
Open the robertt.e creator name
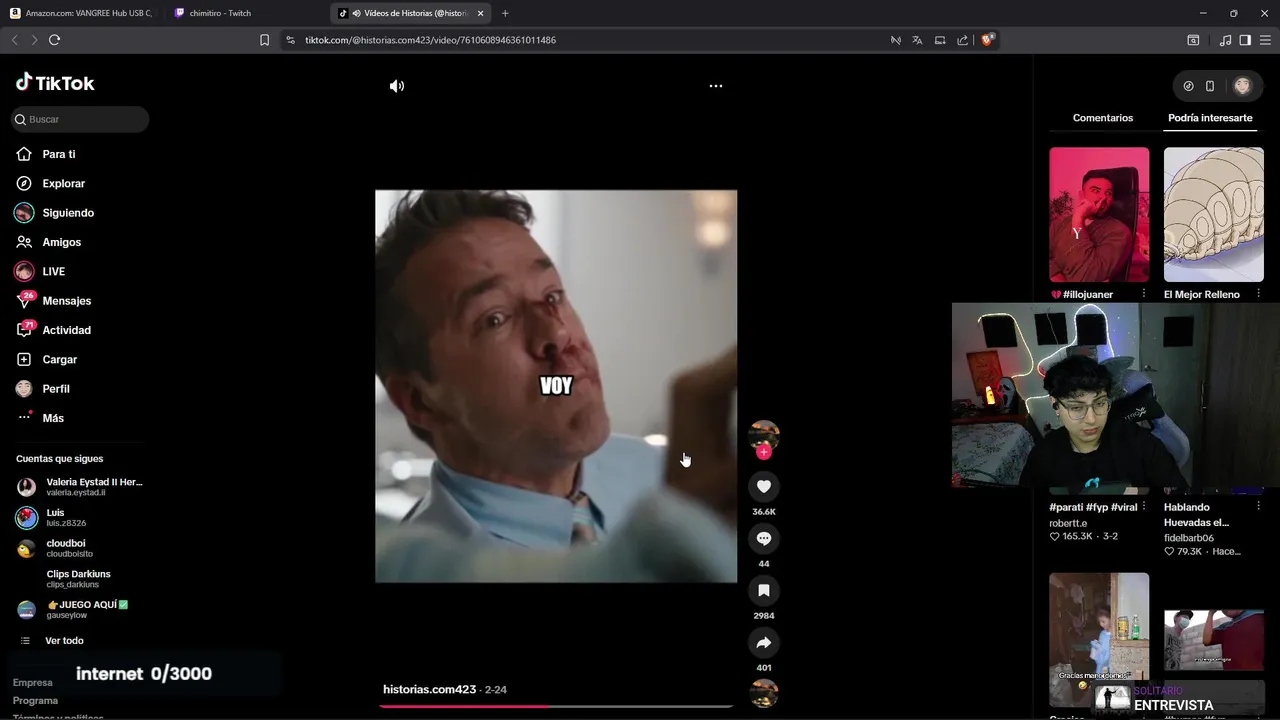pos(1068,523)
